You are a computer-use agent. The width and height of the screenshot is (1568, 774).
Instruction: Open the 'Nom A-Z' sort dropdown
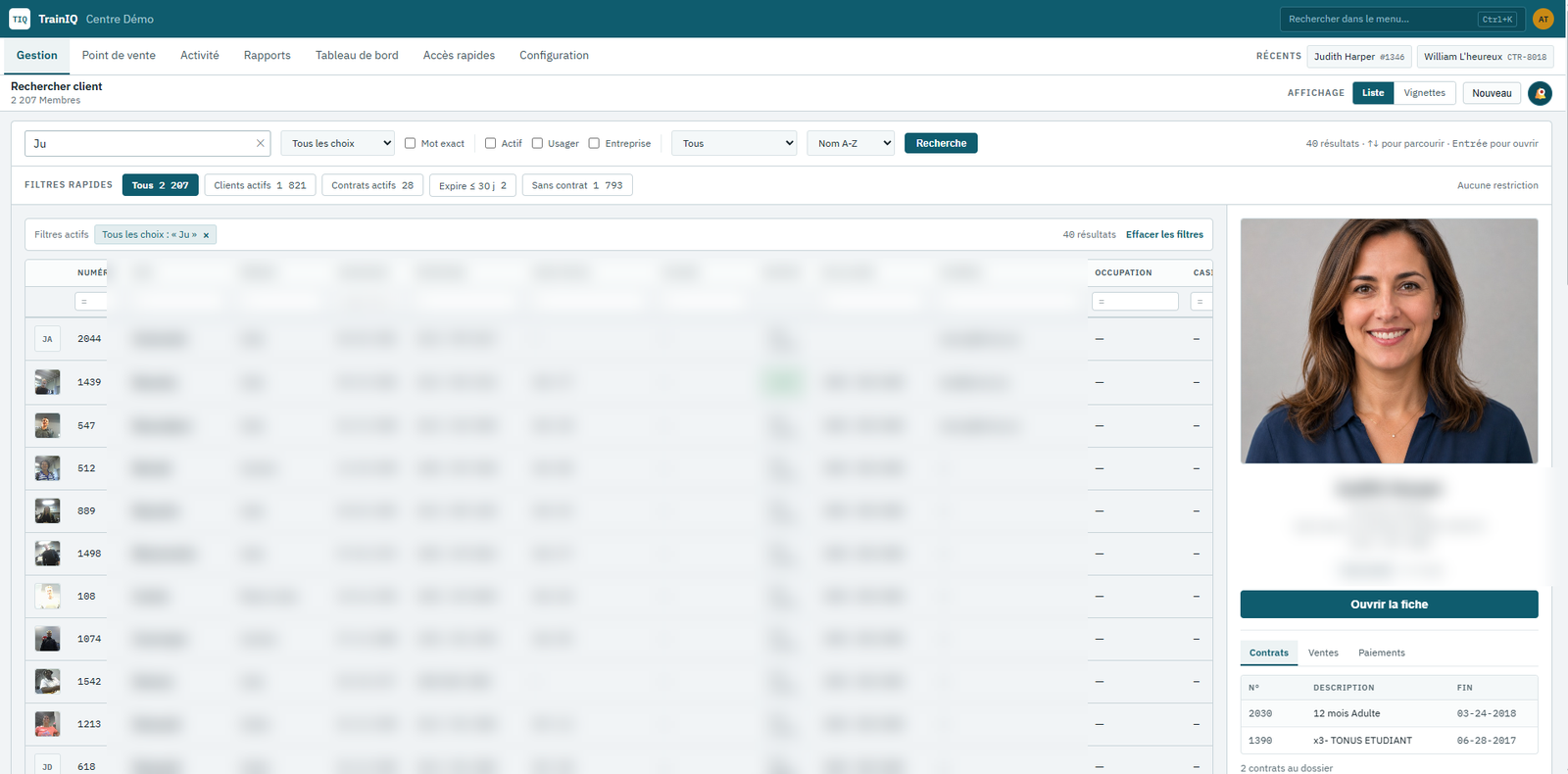pyautogui.click(x=851, y=143)
